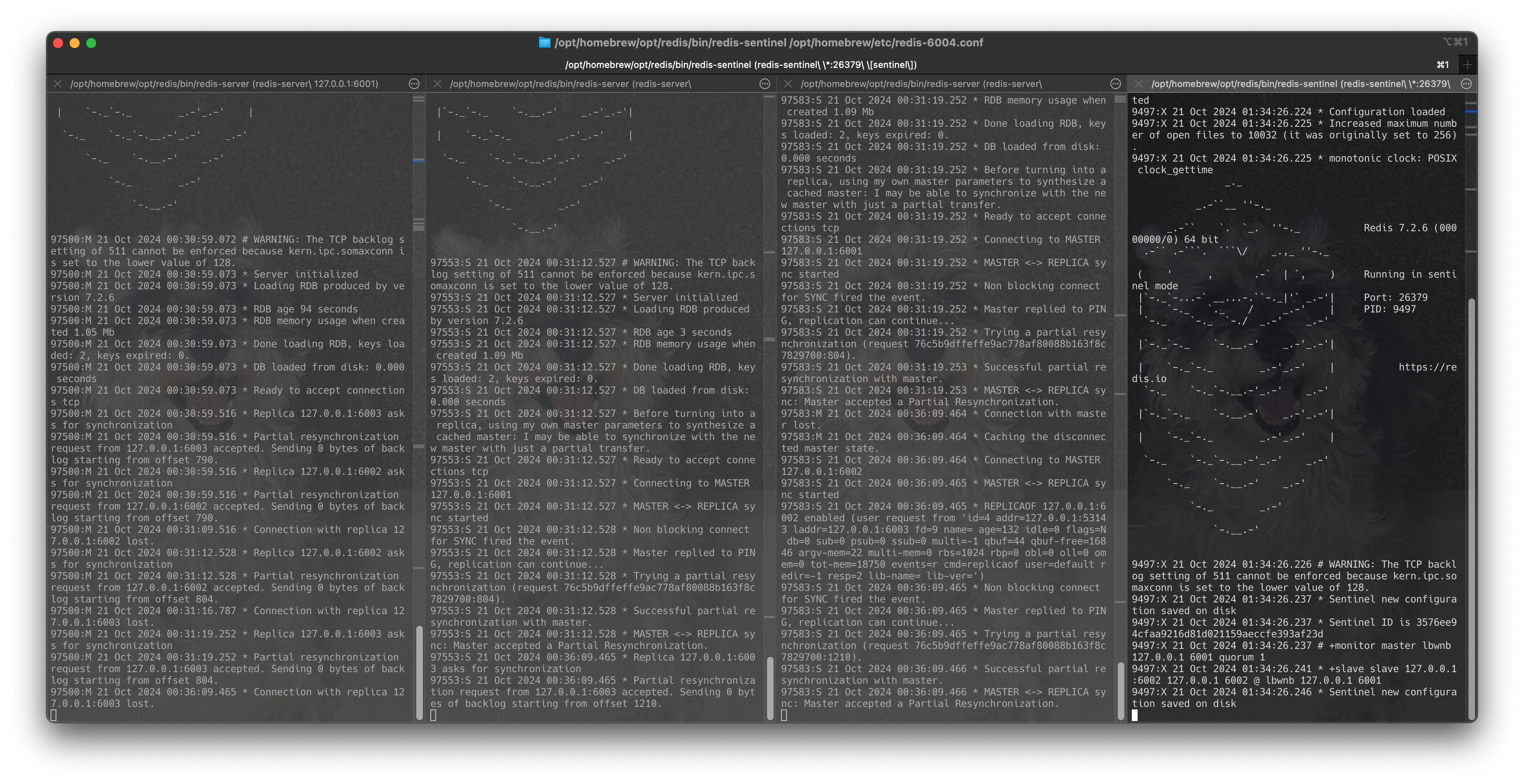Open the third redis-server pane options dropdown
Image resolution: width=1524 pixels, height=784 pixels.
tap(1115, 83)
